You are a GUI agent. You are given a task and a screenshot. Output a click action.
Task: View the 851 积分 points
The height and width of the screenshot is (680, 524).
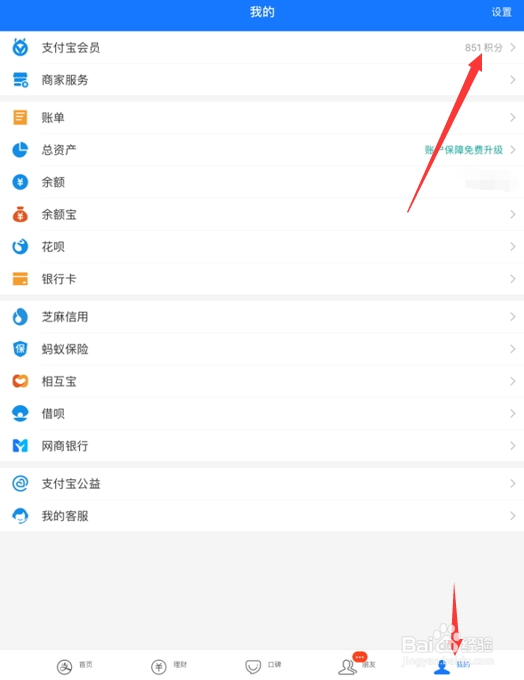[x=484, y=47]
